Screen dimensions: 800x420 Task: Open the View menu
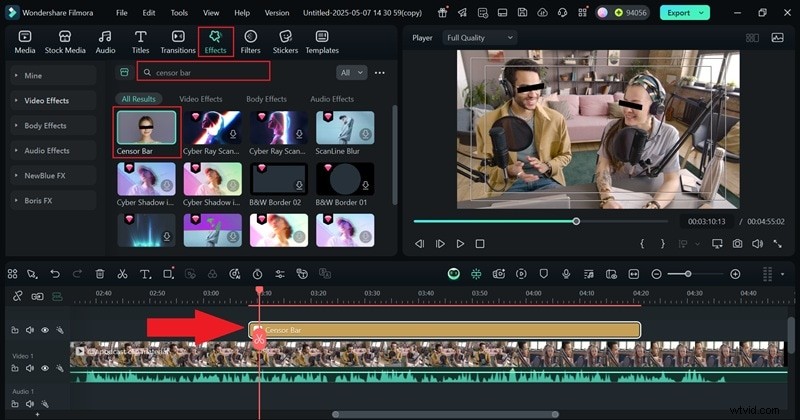click(x=211, y=13)
